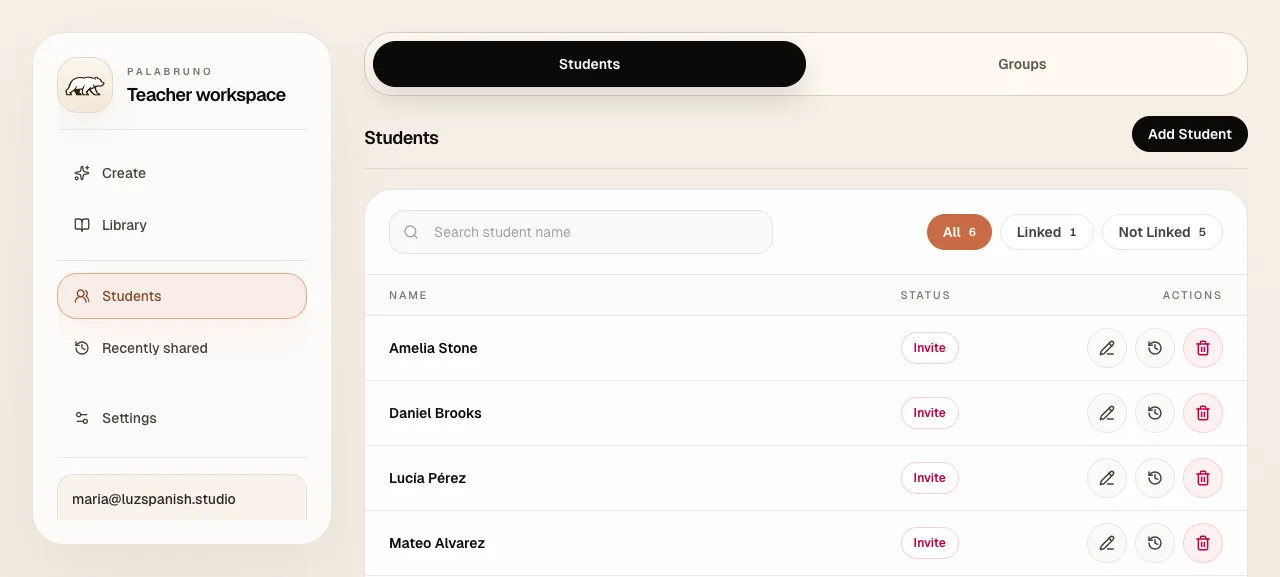Delete Lucía Pérez using the trash icon
This screenshot has width=1280, height=577.
coord(1203,478)
